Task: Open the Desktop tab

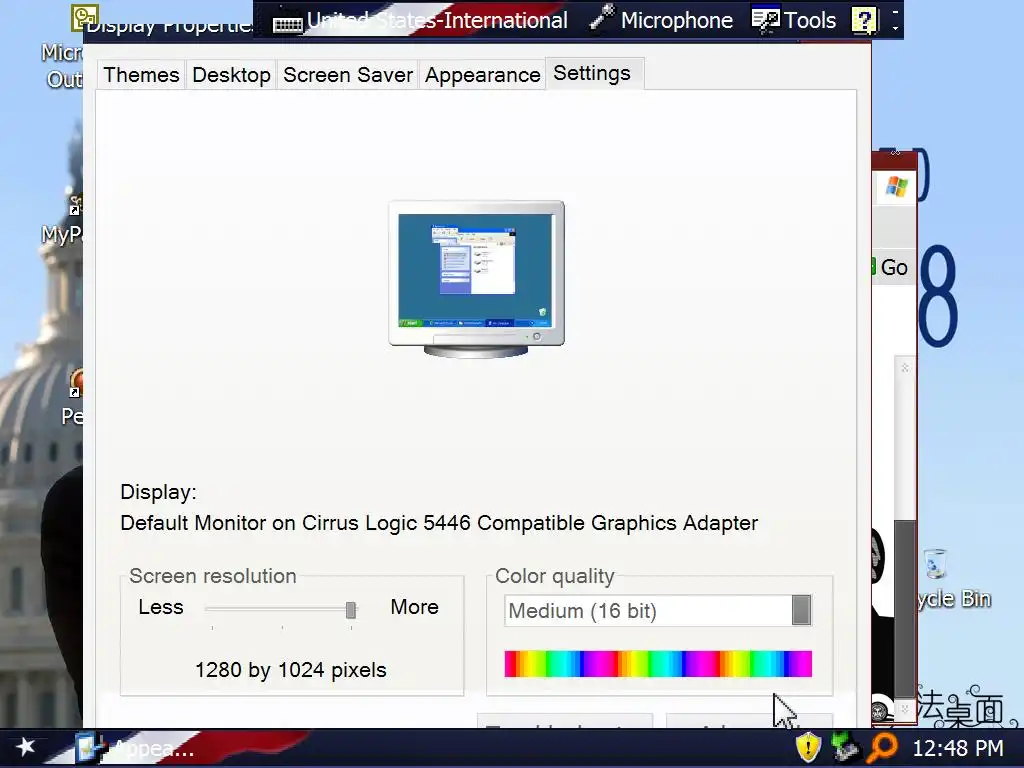Action: click(x=231, y=75)
